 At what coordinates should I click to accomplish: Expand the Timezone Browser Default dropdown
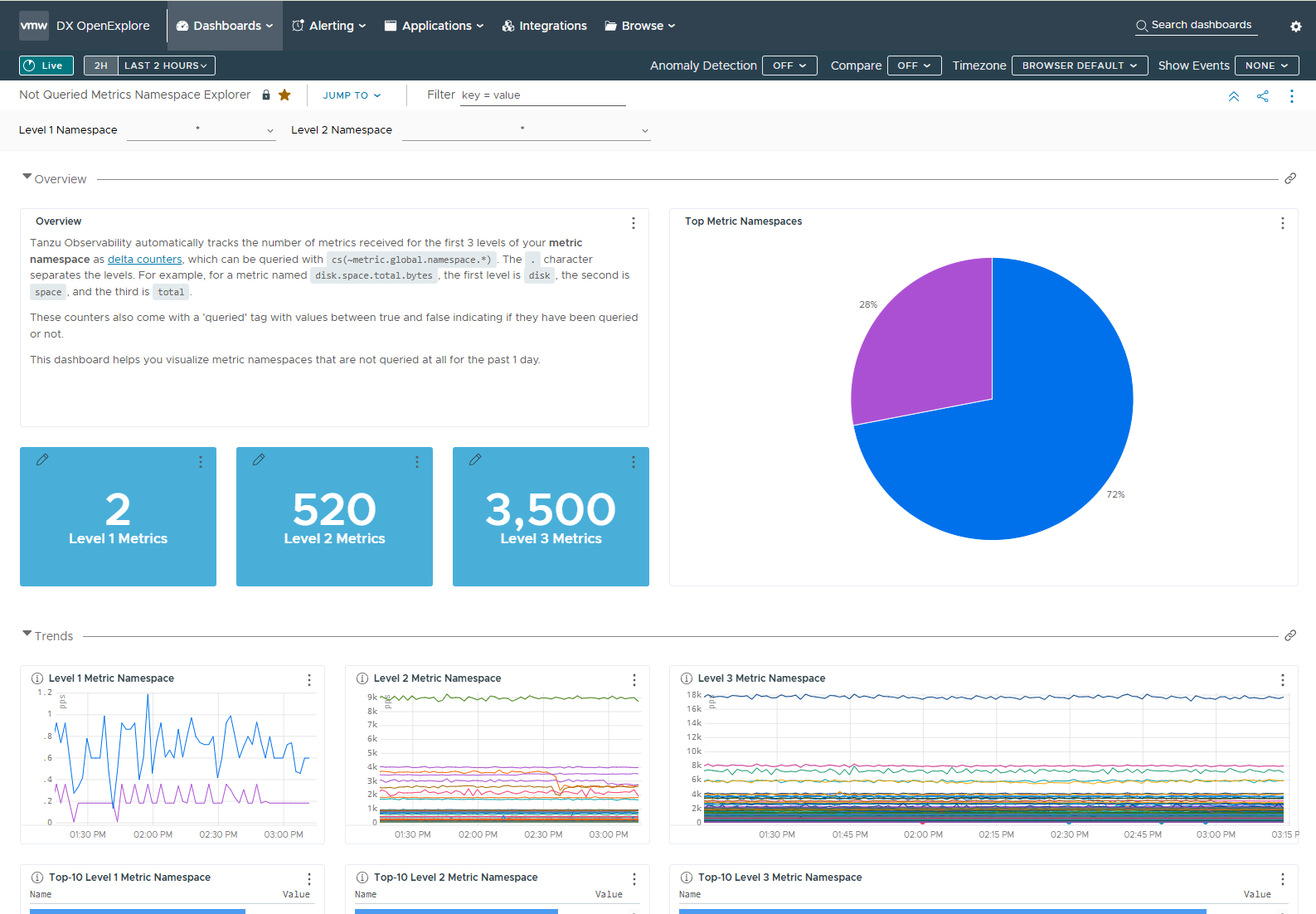click(x=1079, y=66)
